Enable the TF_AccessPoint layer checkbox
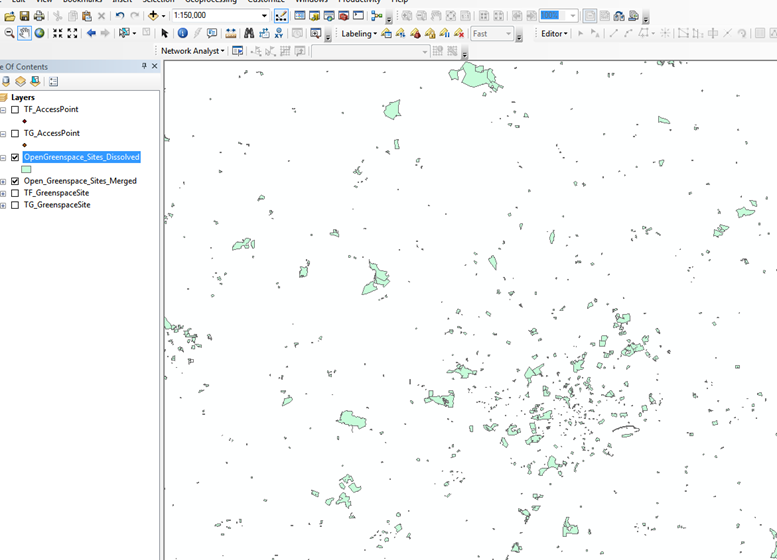 15,110
